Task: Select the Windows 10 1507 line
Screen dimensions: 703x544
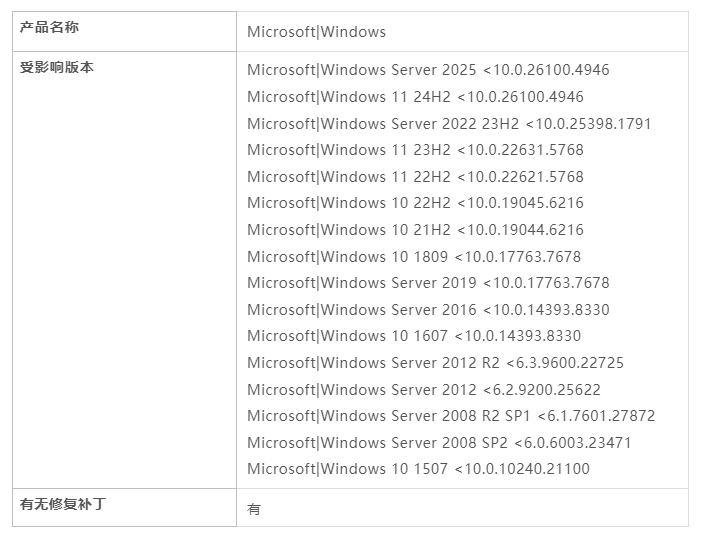Action: [x=418, y=469]
